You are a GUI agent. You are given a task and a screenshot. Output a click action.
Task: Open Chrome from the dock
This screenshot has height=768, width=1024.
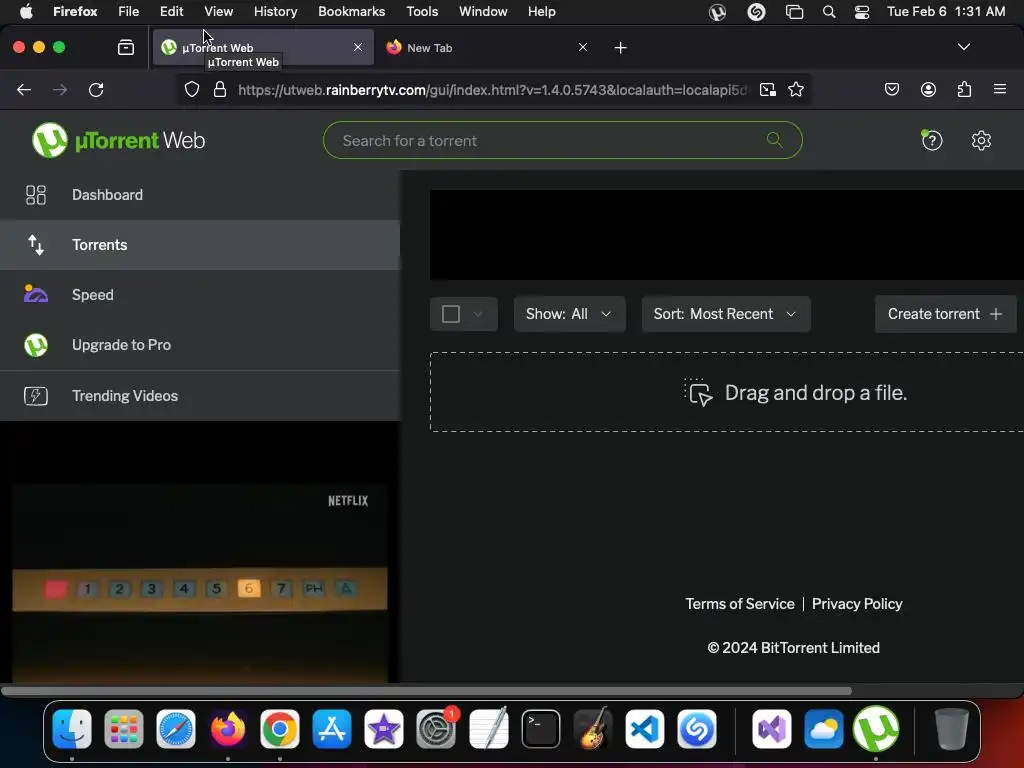[280, 729]
